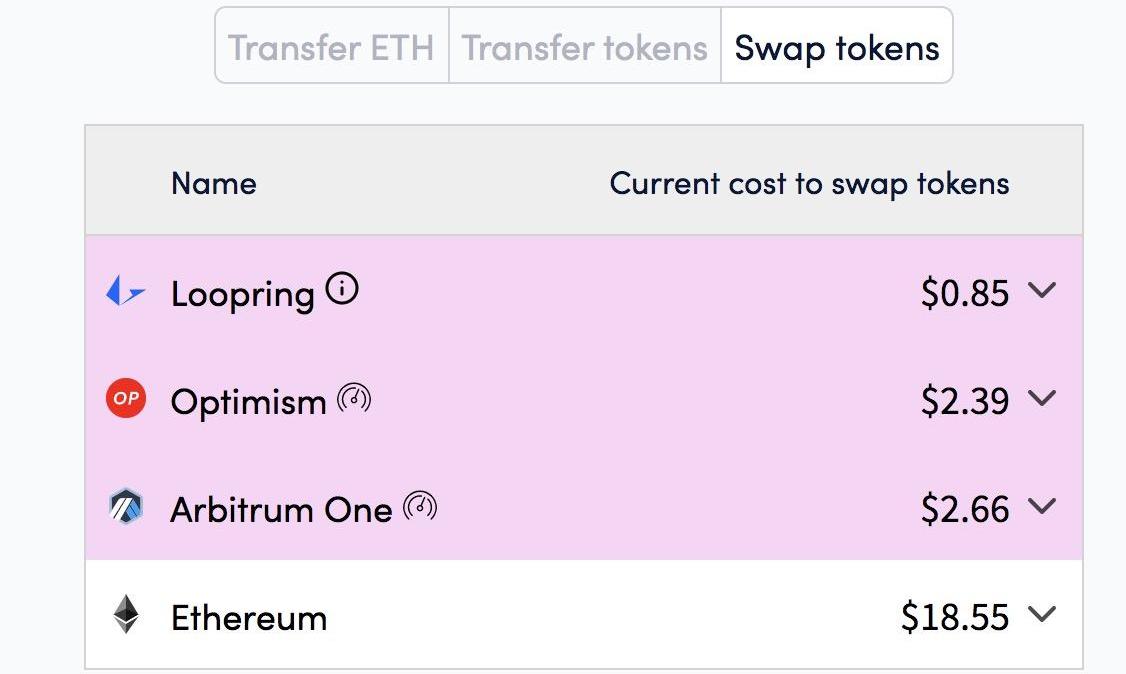Screen dimensions: 1126x674
Task: Click the speedometer icon next to Optimism
Action: coord(354,398)
